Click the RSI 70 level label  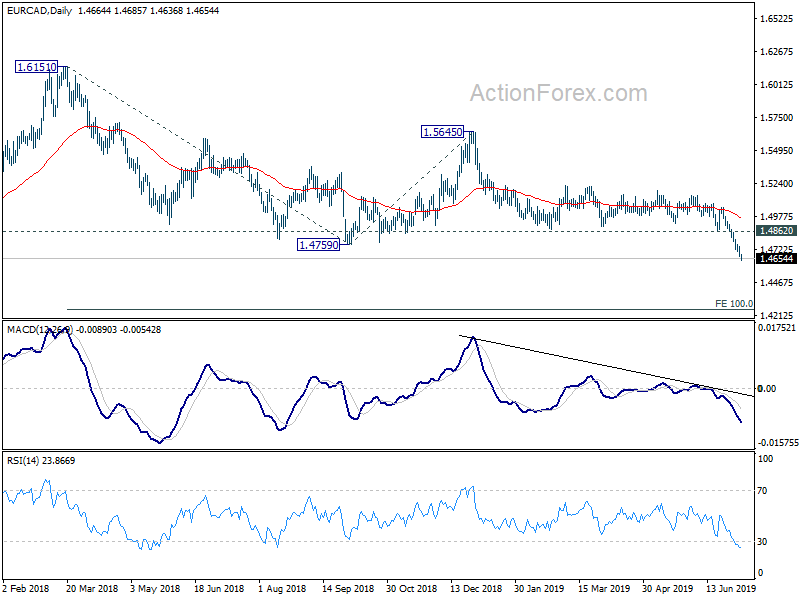pos(762,491)
